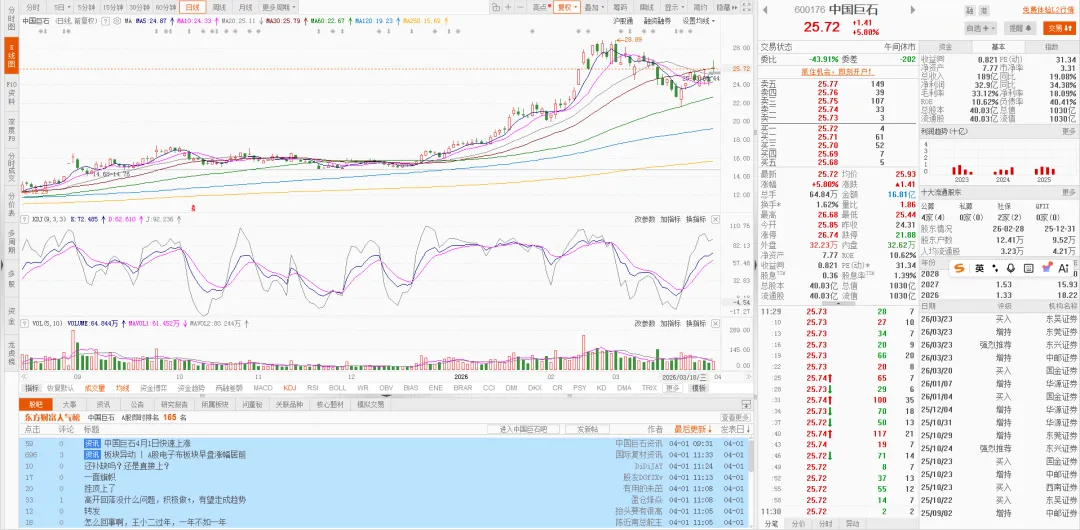This screenshot has width=1080, height=530.
Task: Open the 深度F9 sidebar item
Action: pyautogui.click(x=11, y=132)
